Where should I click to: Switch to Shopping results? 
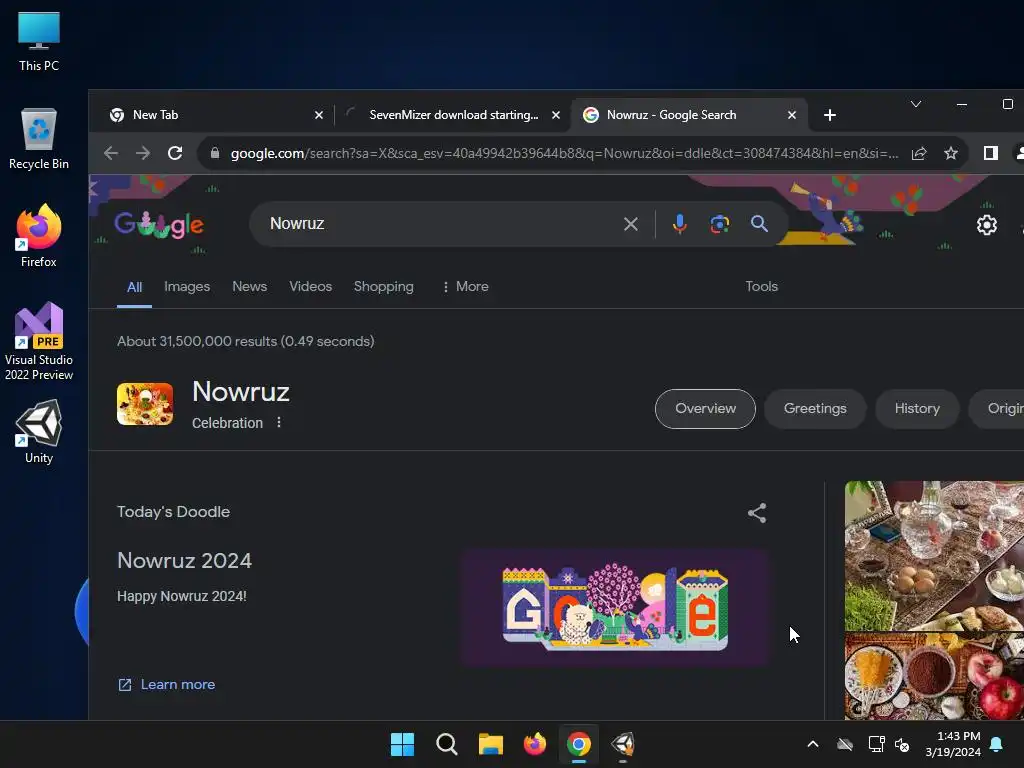pos(383,287)
